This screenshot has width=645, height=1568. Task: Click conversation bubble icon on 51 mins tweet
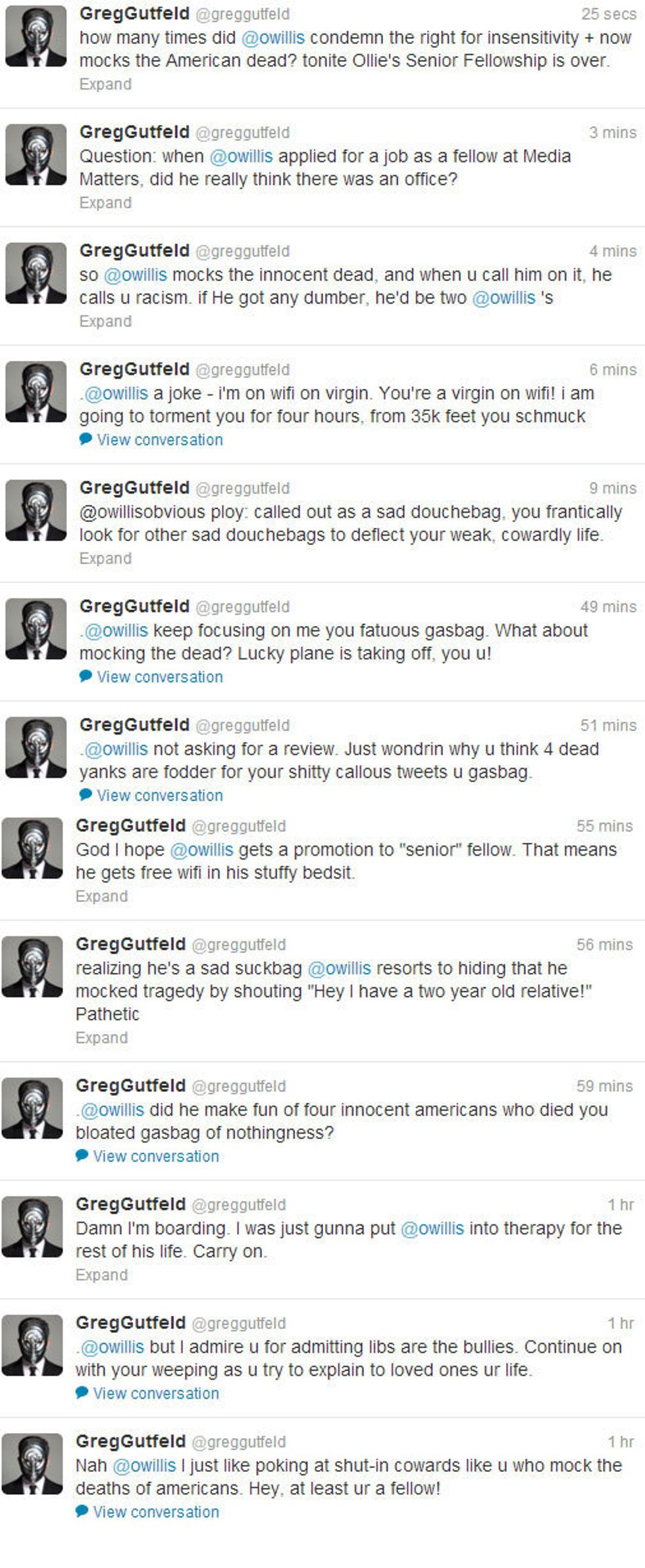coord(86,795)
